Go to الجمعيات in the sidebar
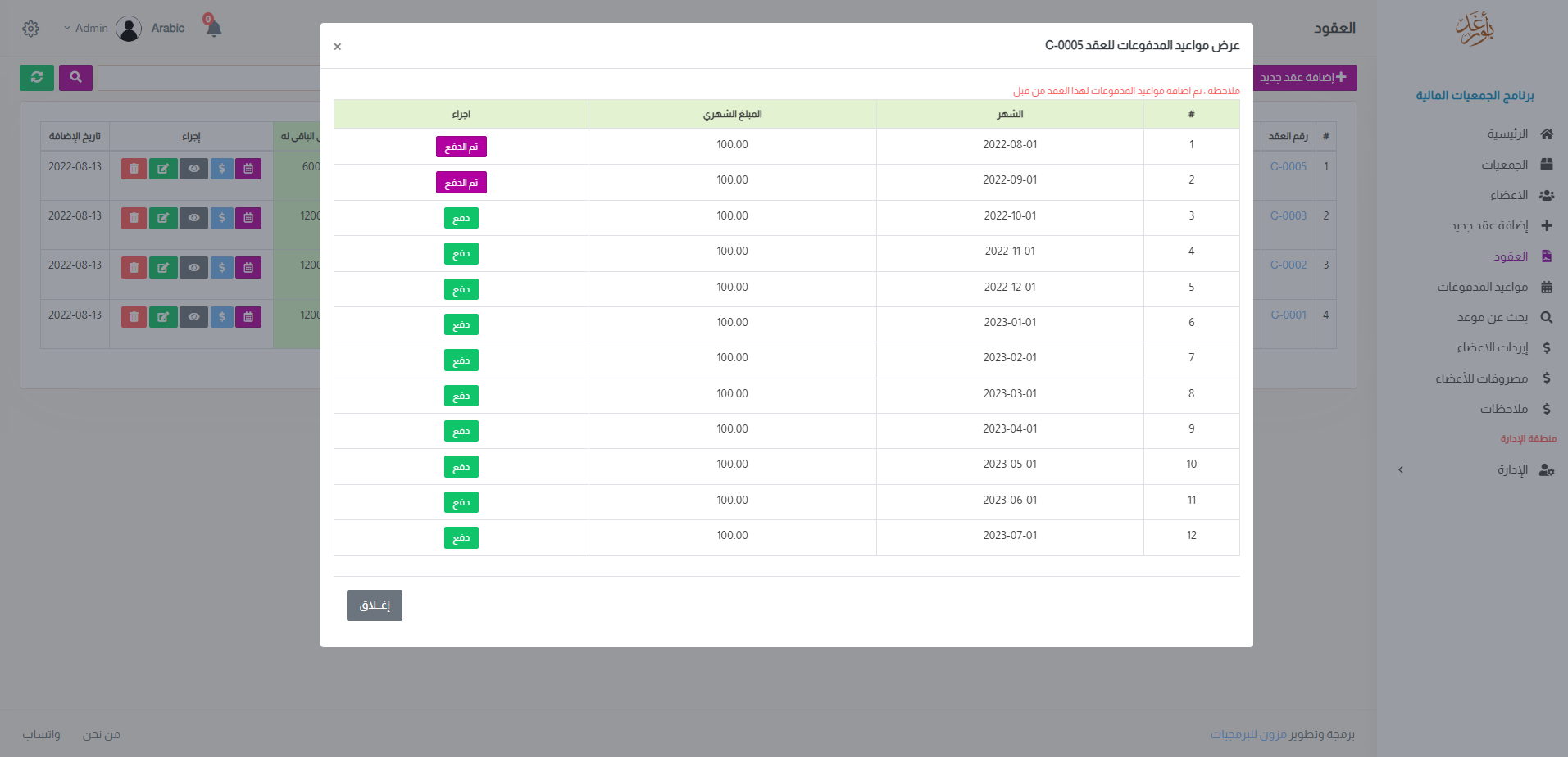 [x=1504, y=165]
